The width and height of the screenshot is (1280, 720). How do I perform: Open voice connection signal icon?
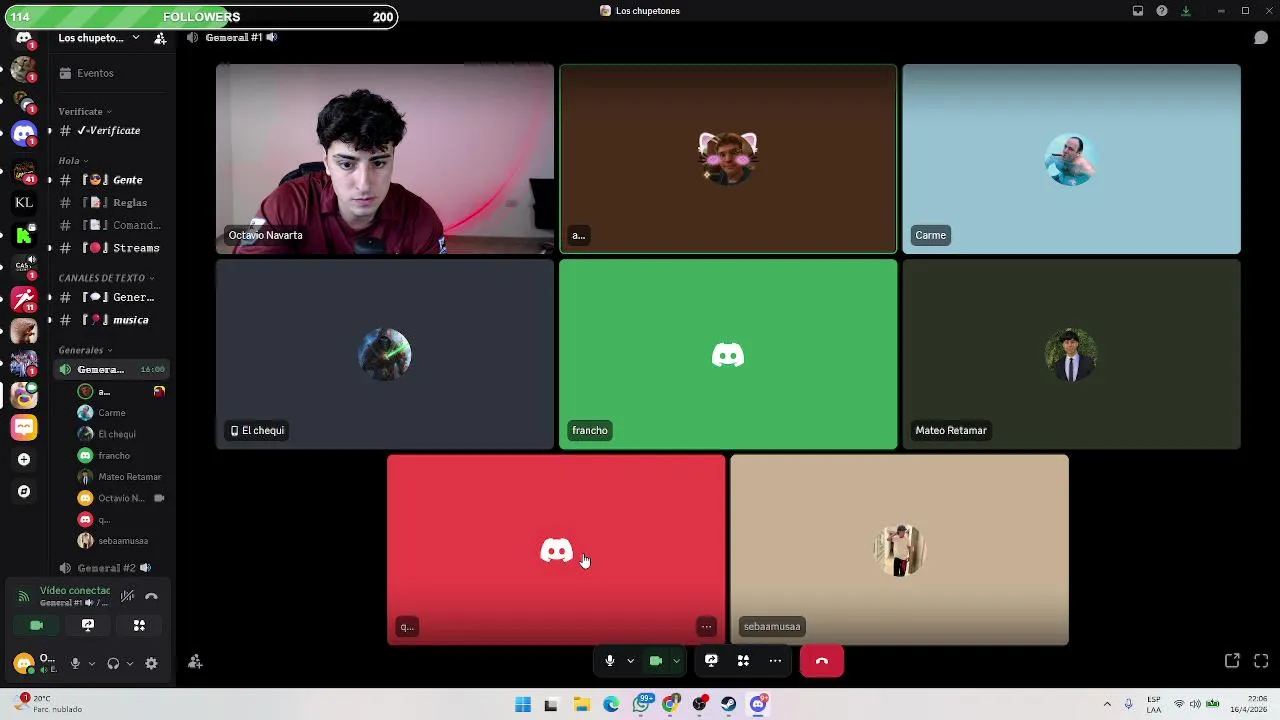tap(24, 597)
